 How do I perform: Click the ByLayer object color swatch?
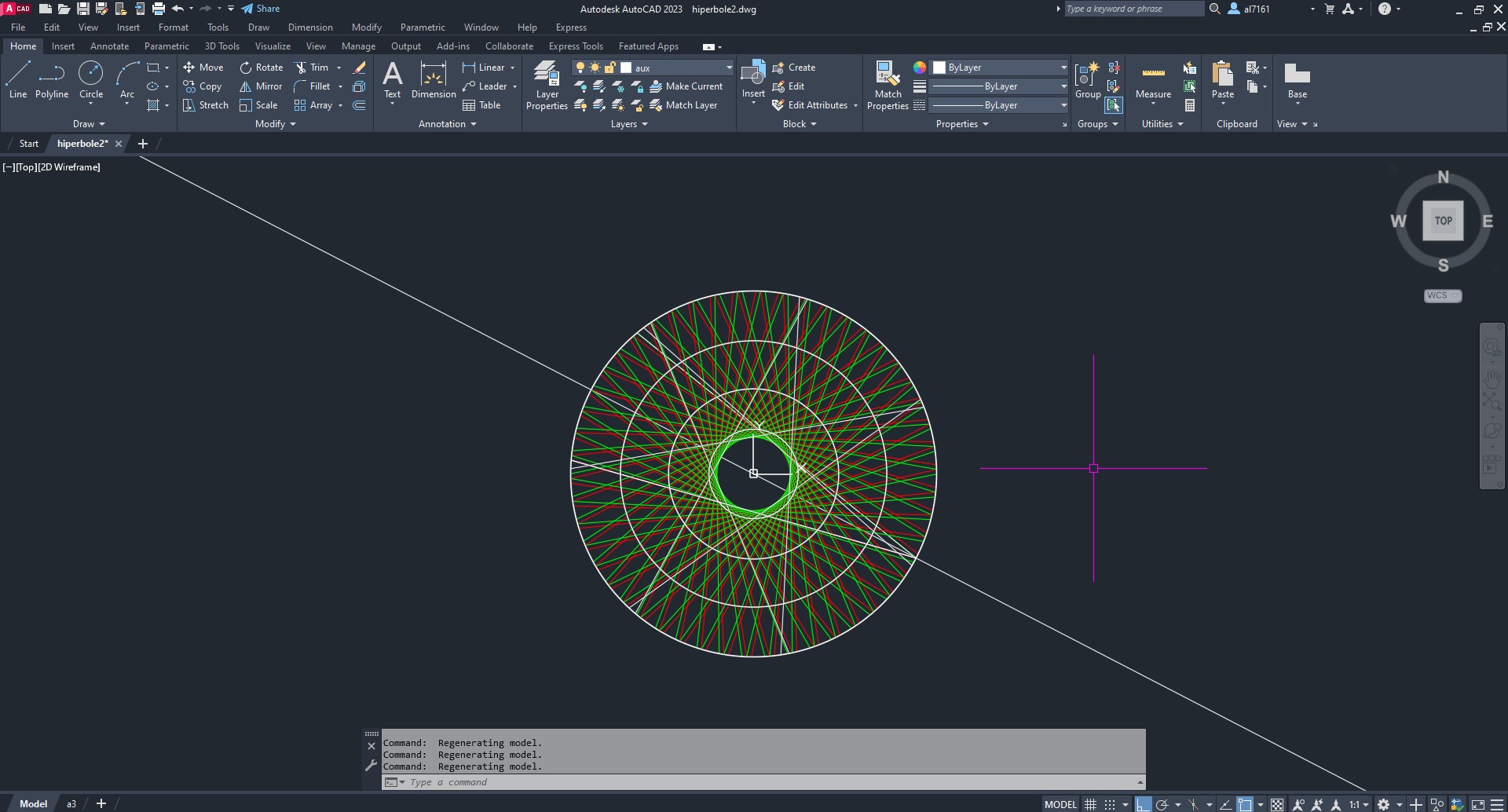(939, 68)
